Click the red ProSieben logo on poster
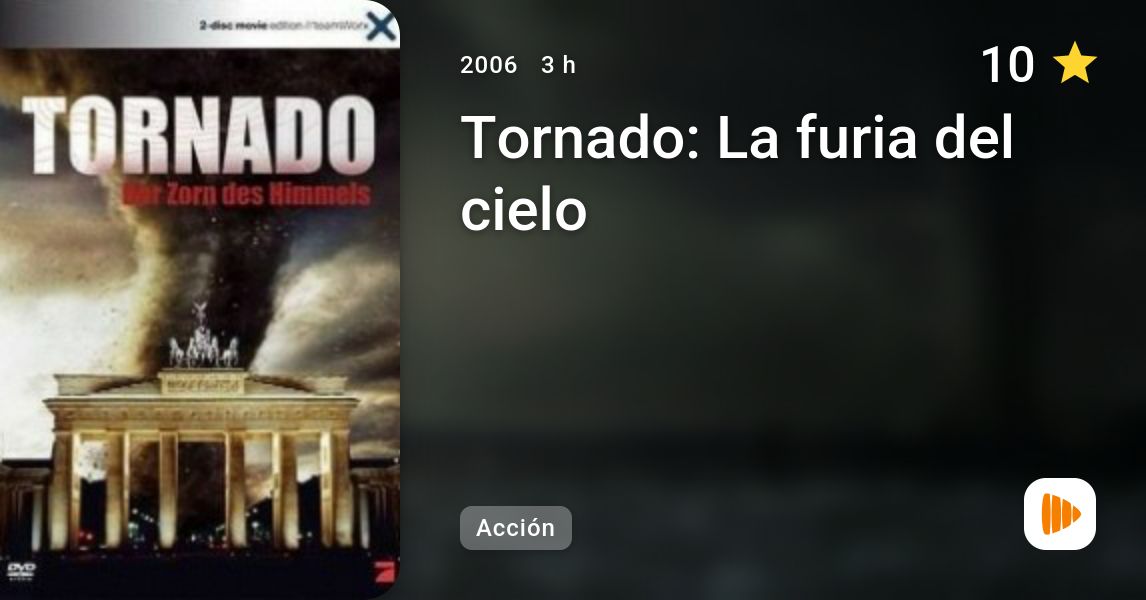Screen dimensions: 1146x600 (382, 570)
